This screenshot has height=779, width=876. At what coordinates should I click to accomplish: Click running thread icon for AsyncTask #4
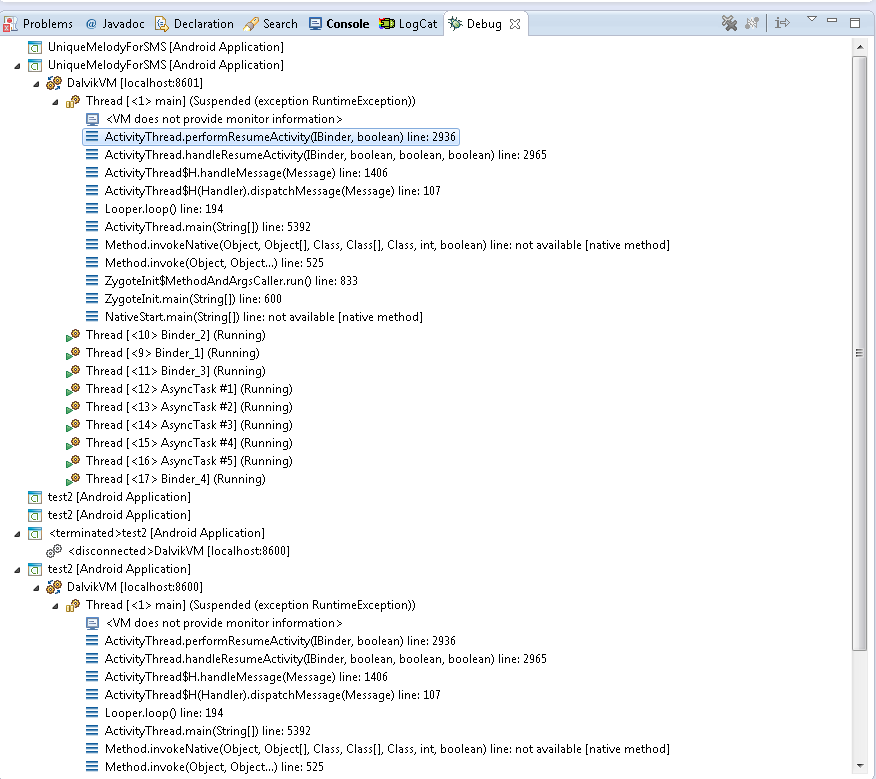[x=73, y=443]
